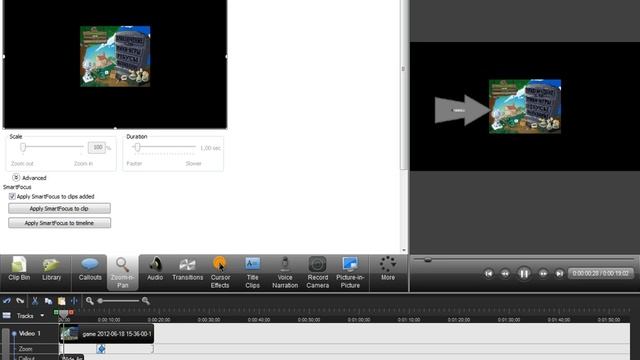Click the Split clip icon

point(74,301)
